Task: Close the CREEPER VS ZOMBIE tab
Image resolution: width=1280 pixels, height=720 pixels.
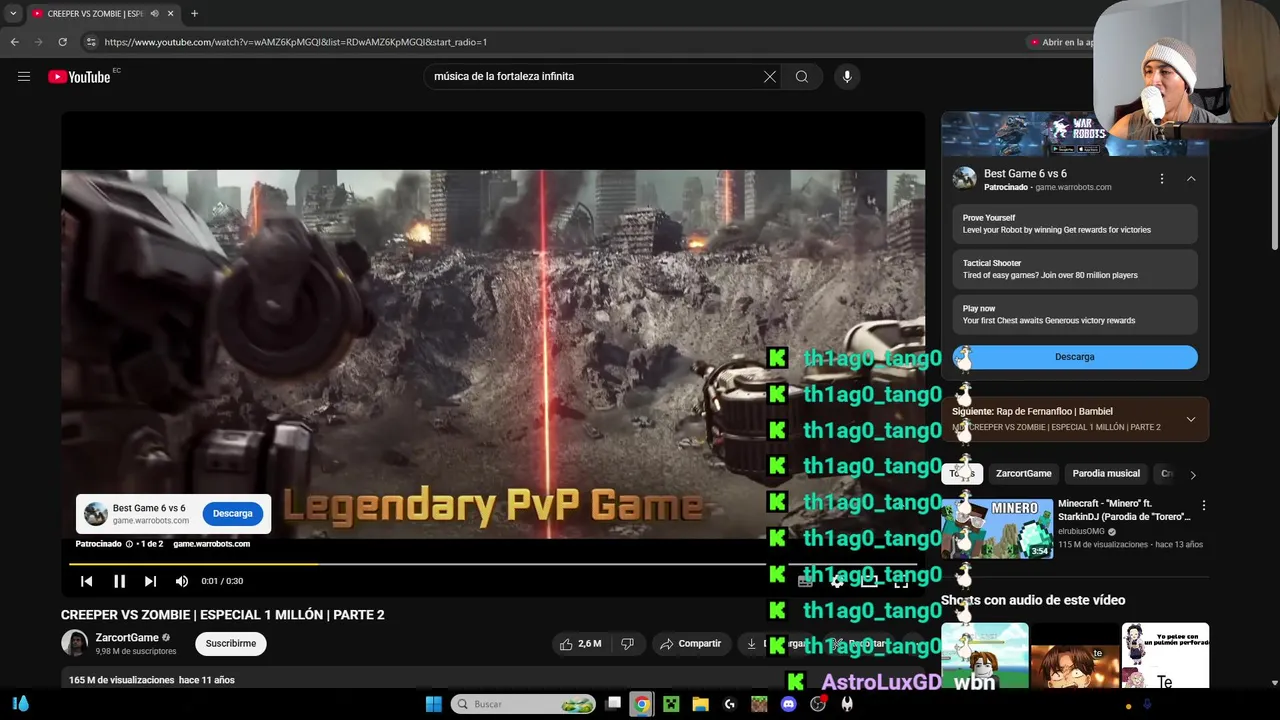Action: coord(171,14)
